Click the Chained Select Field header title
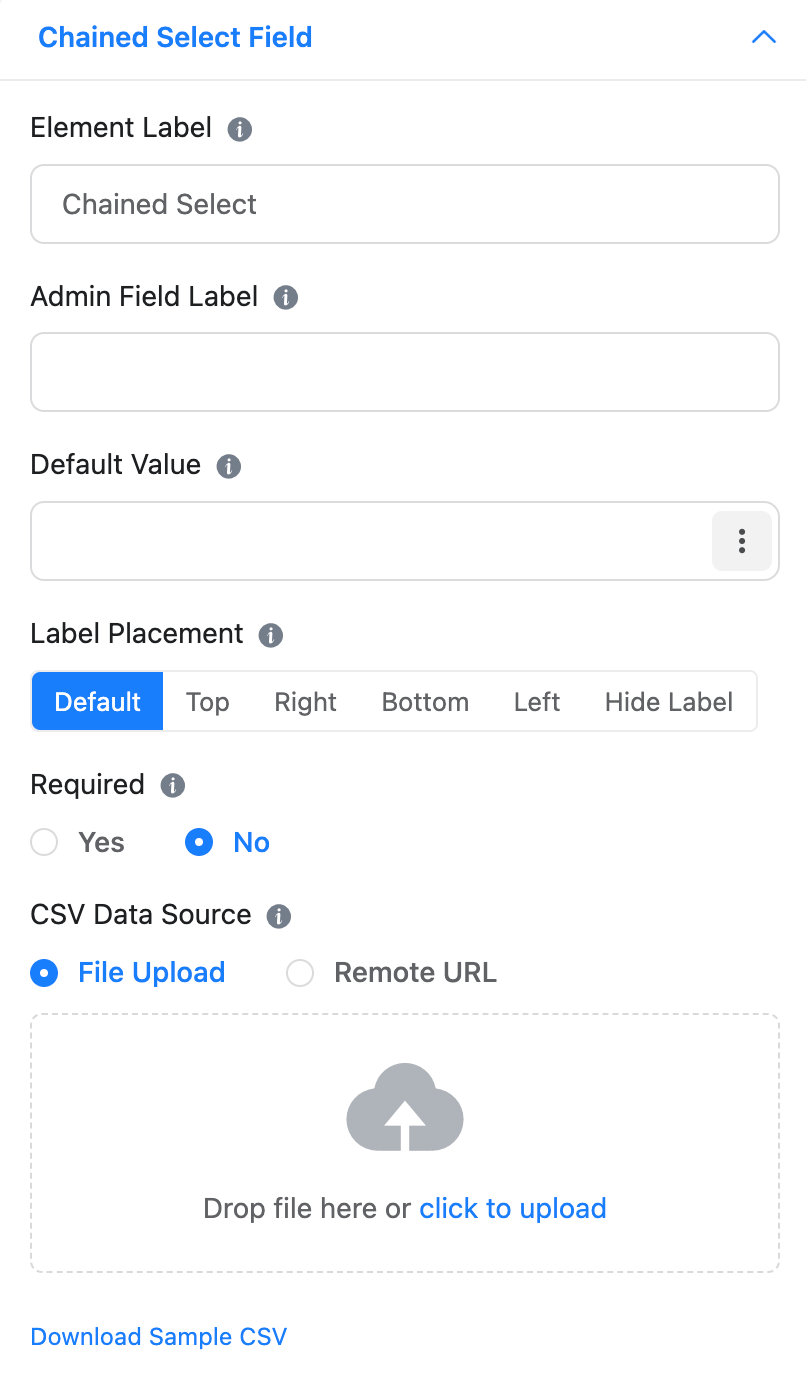This screenshot has height=1378, width=806. coord(175,38)
